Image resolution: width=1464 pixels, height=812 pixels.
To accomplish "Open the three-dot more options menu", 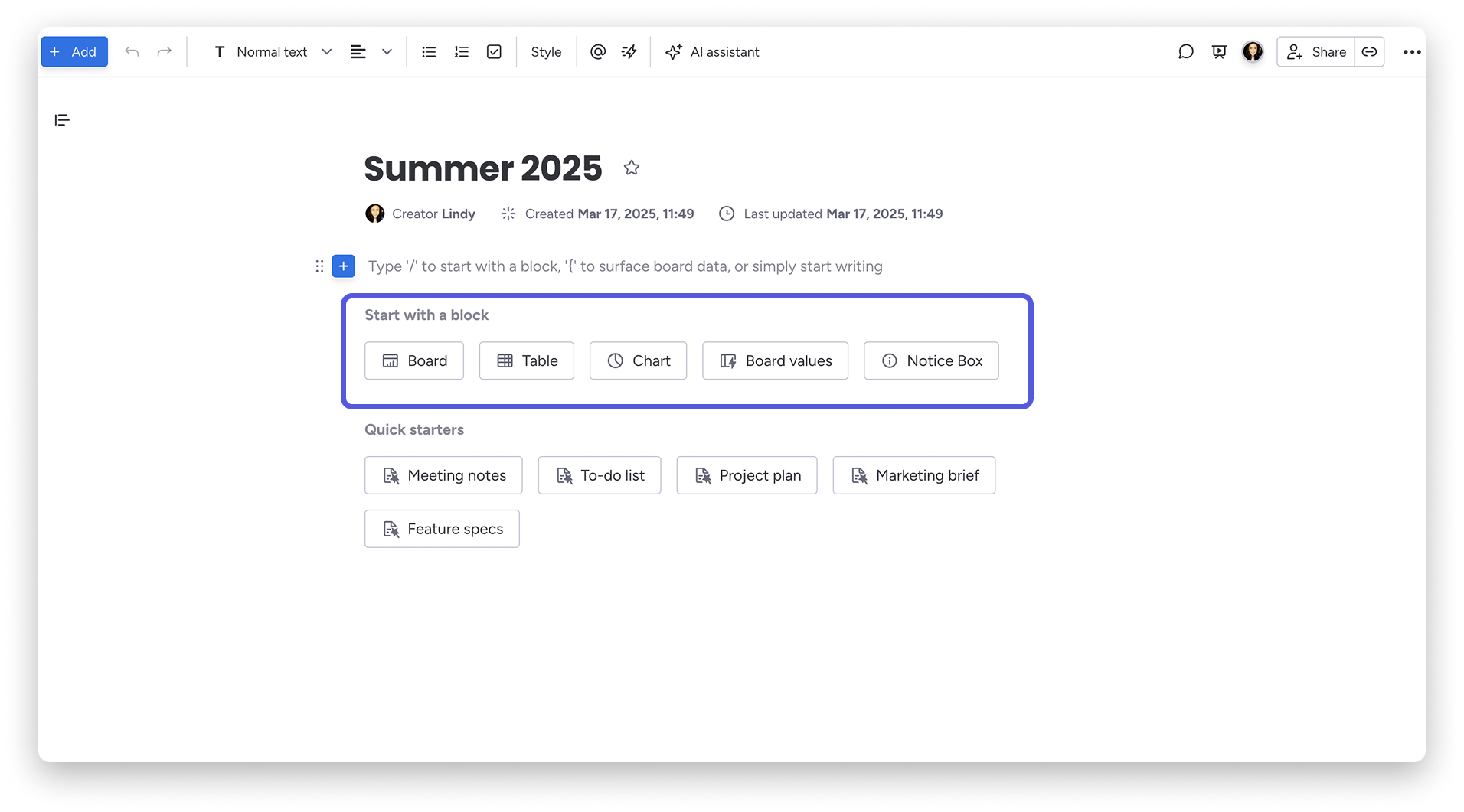I will (1412, 52).
